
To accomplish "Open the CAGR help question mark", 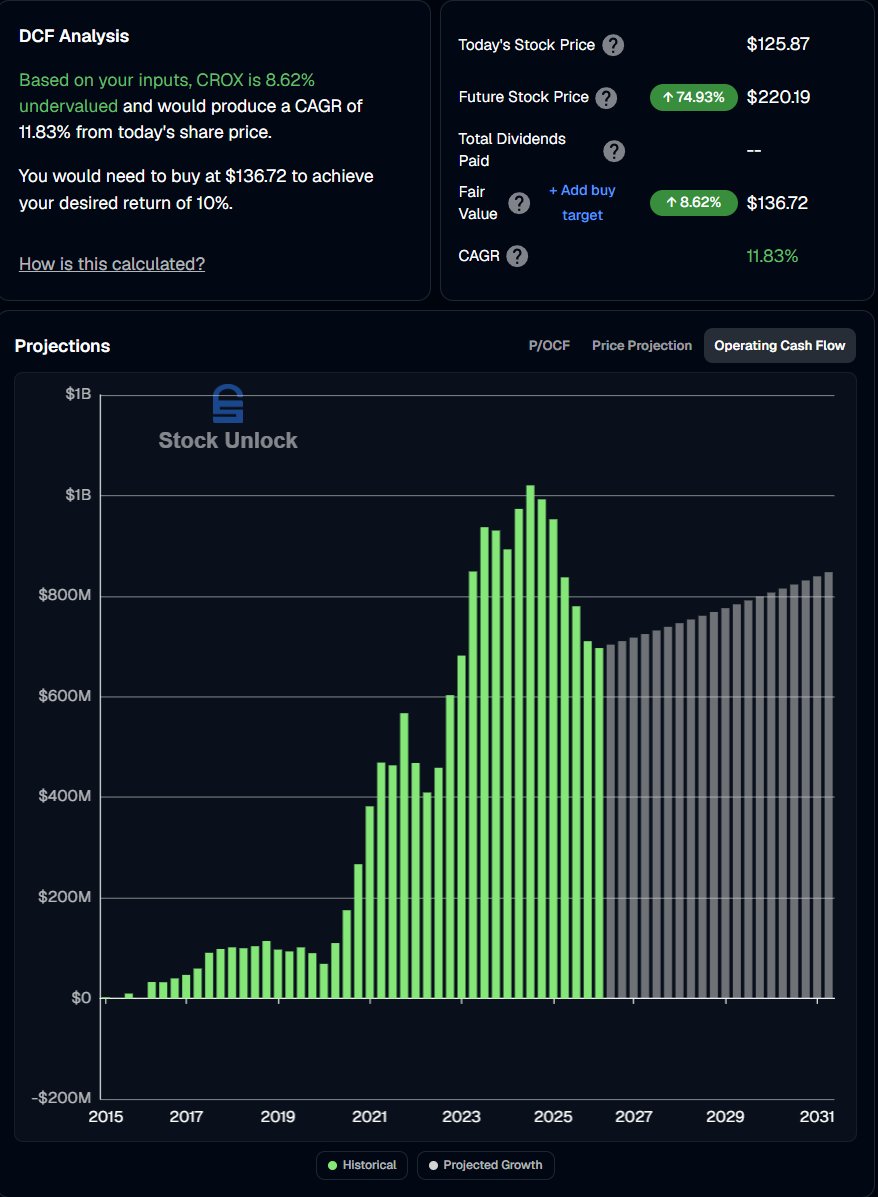I will click(517, 256).
